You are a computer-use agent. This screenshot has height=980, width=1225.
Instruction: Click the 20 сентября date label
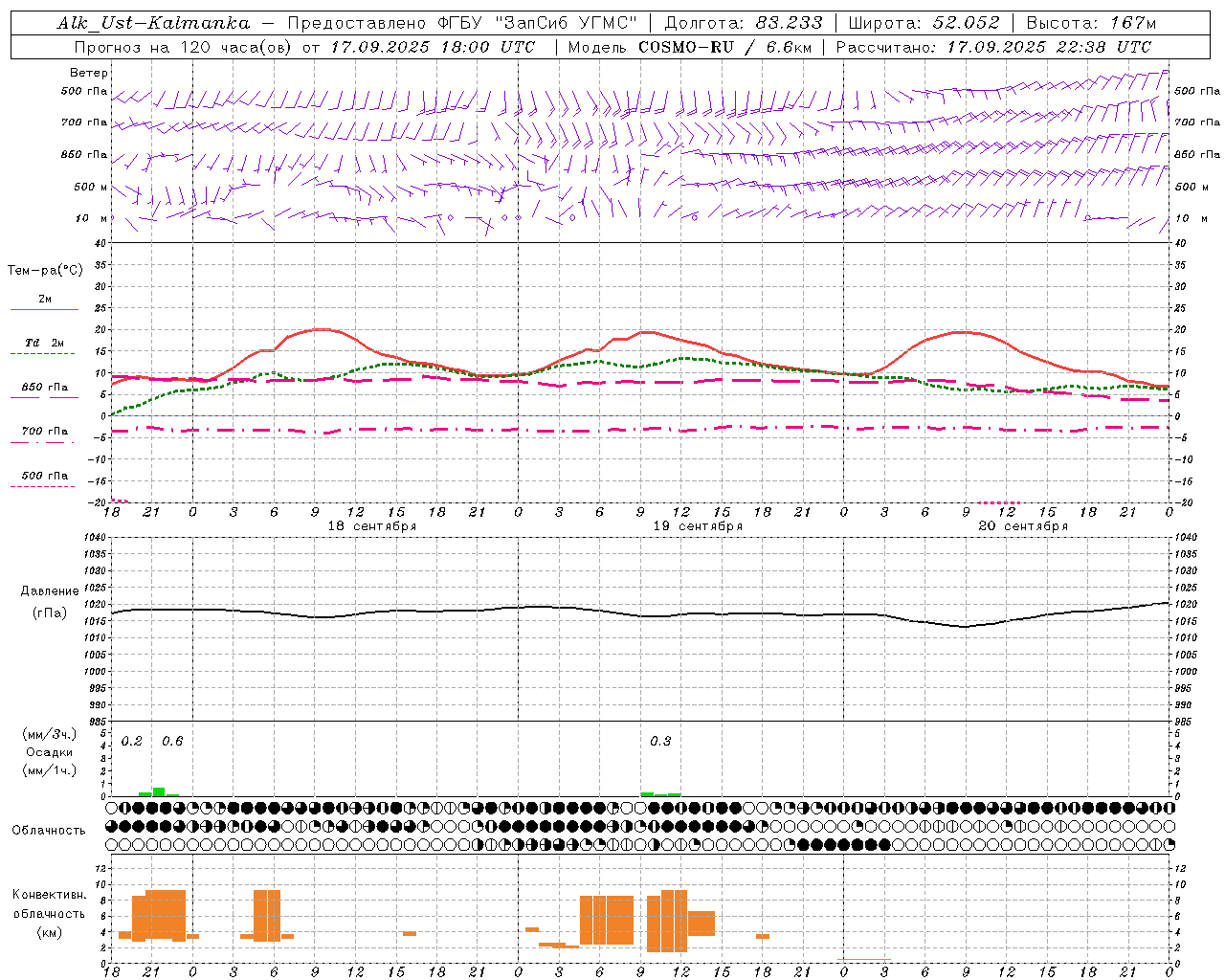pyautogui.click(x=1023, y=526)
